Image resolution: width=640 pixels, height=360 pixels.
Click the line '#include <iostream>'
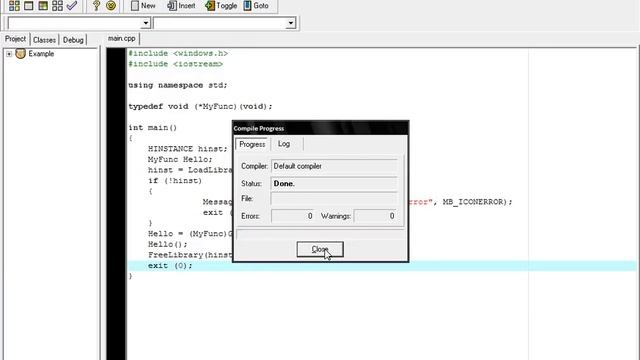coord(176,64)
